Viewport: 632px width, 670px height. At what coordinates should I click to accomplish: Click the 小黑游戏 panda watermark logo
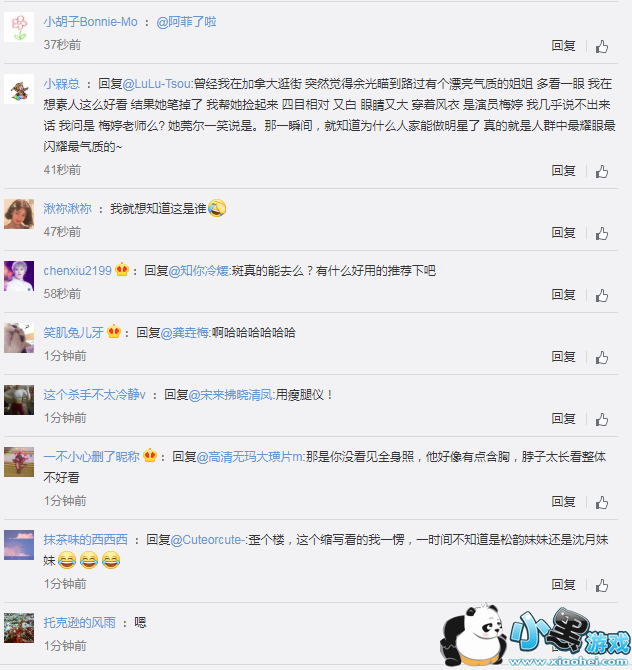click(536, 636)
